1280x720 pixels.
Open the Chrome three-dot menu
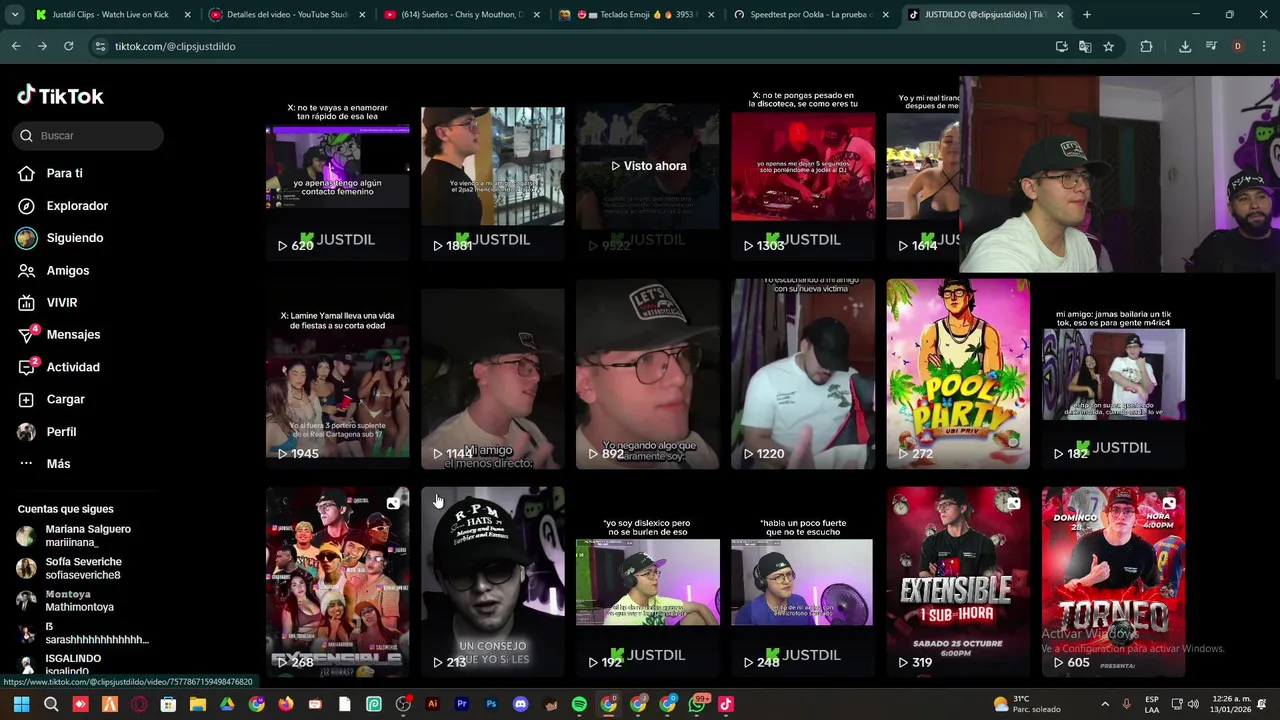[x=1264, y=46]
